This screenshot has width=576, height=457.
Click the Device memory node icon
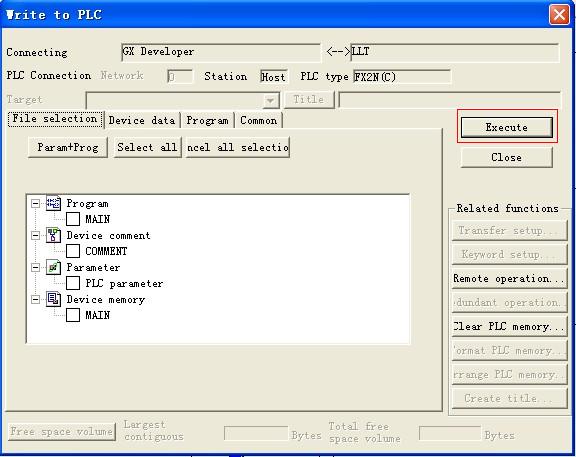[x=53, y=299]
